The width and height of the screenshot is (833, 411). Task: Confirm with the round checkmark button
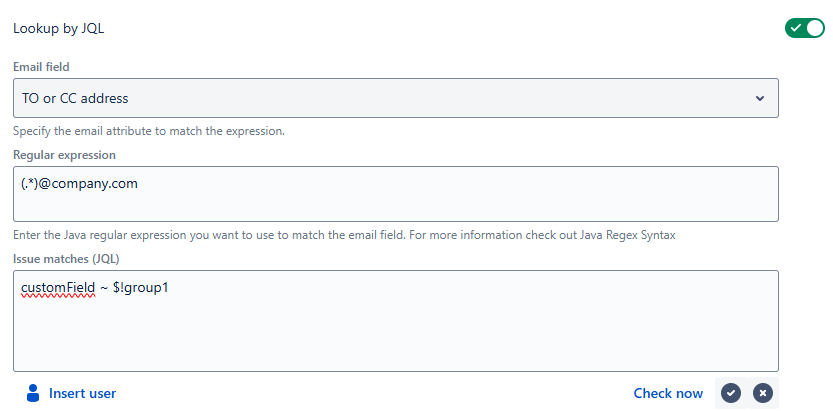[x=731, y=393]
